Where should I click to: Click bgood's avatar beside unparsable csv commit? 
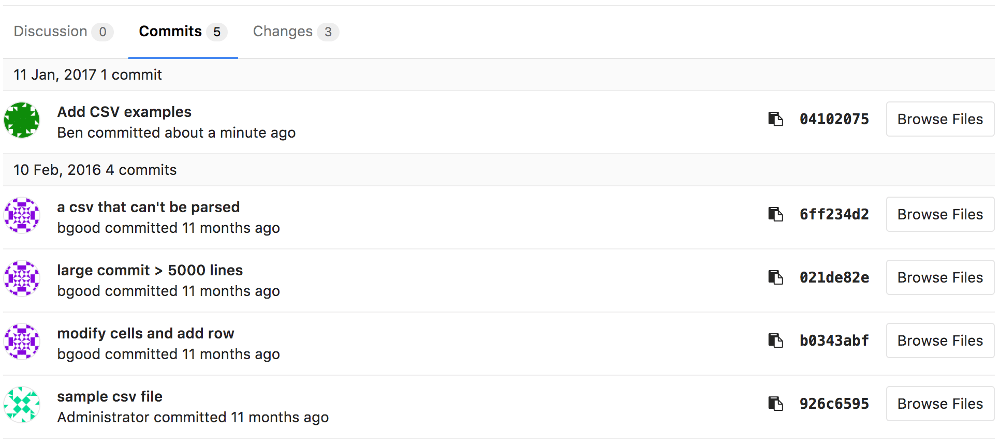(22, 215)
